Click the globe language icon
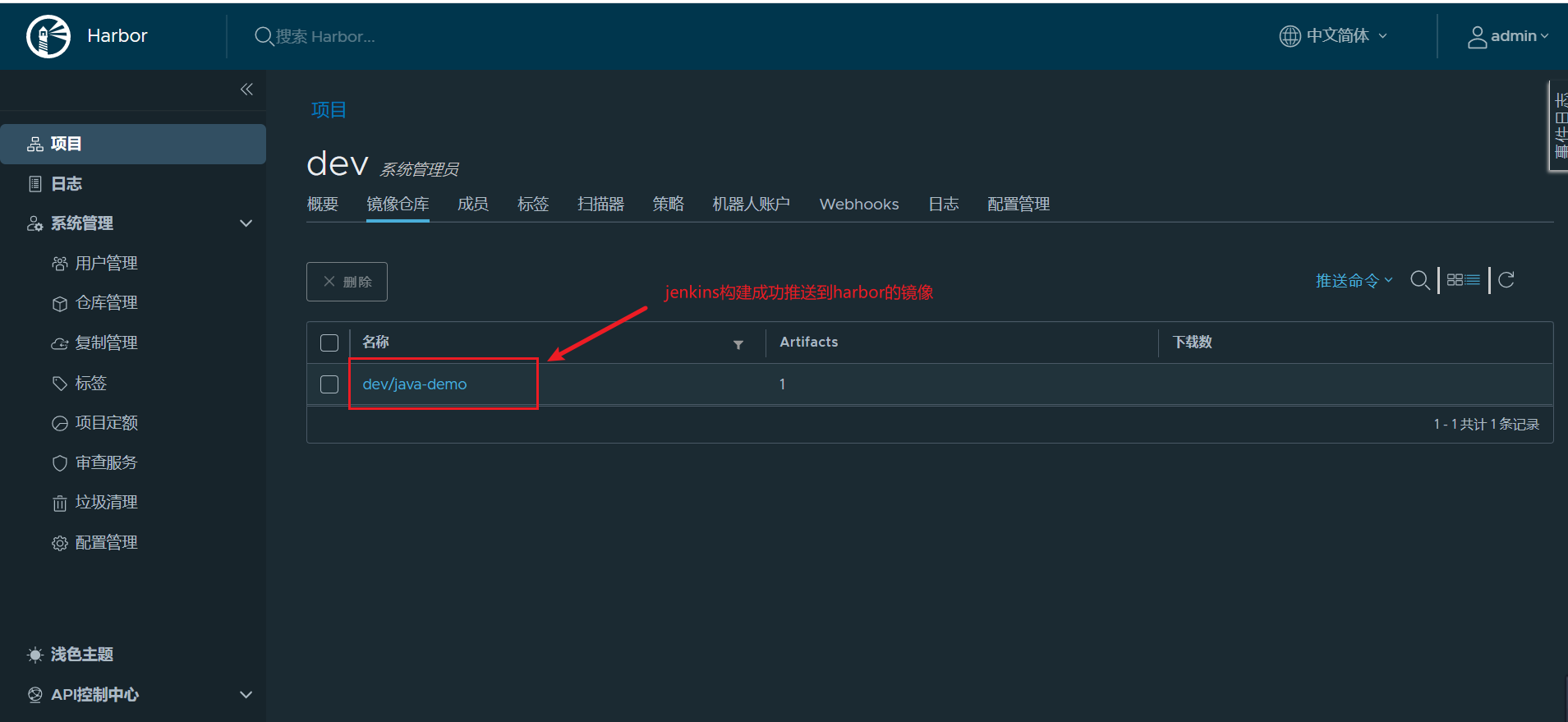Image resolution: width=1568 pixels, height=722 pixels. (x=1290, y=36)
